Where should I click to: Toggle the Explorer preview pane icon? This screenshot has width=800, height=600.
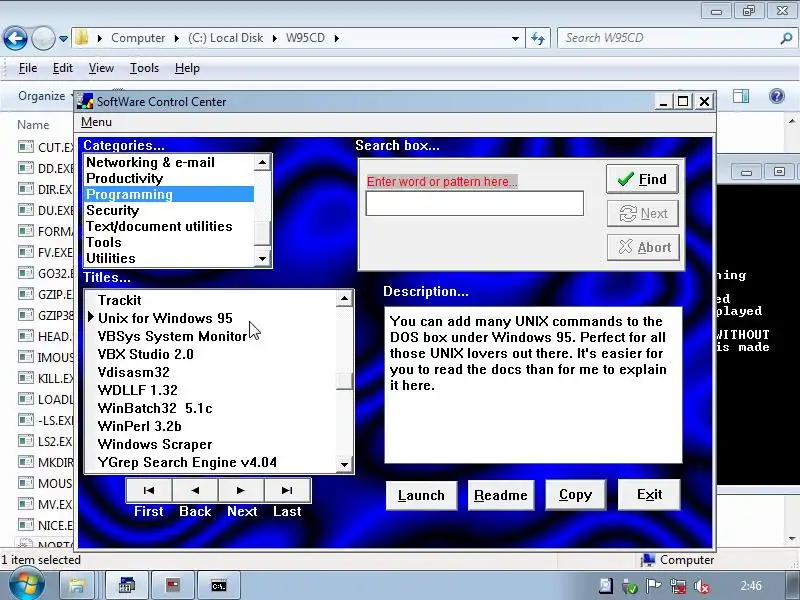[741, 96]
